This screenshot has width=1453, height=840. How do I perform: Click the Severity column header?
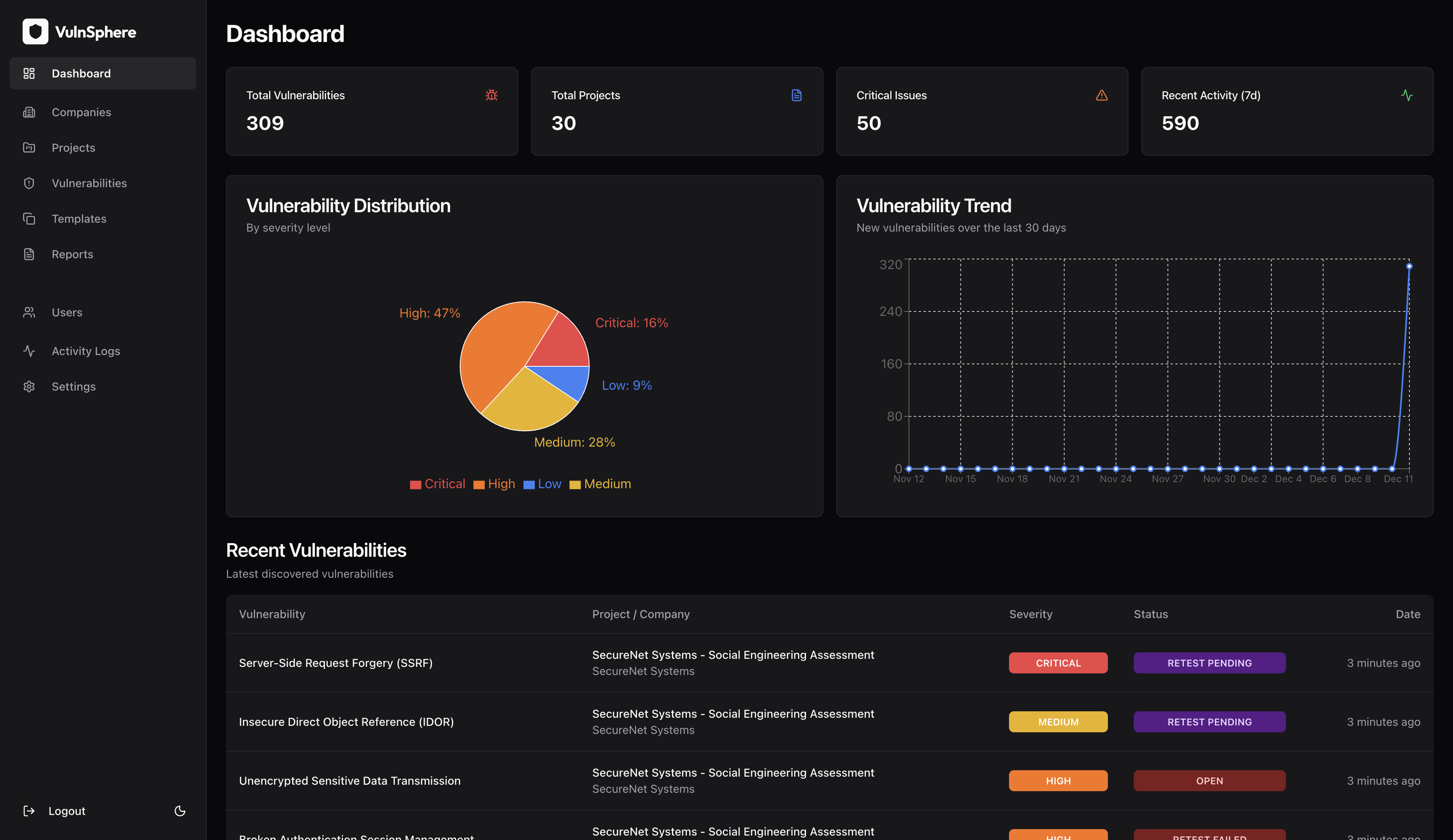[x=1030, y=614]
